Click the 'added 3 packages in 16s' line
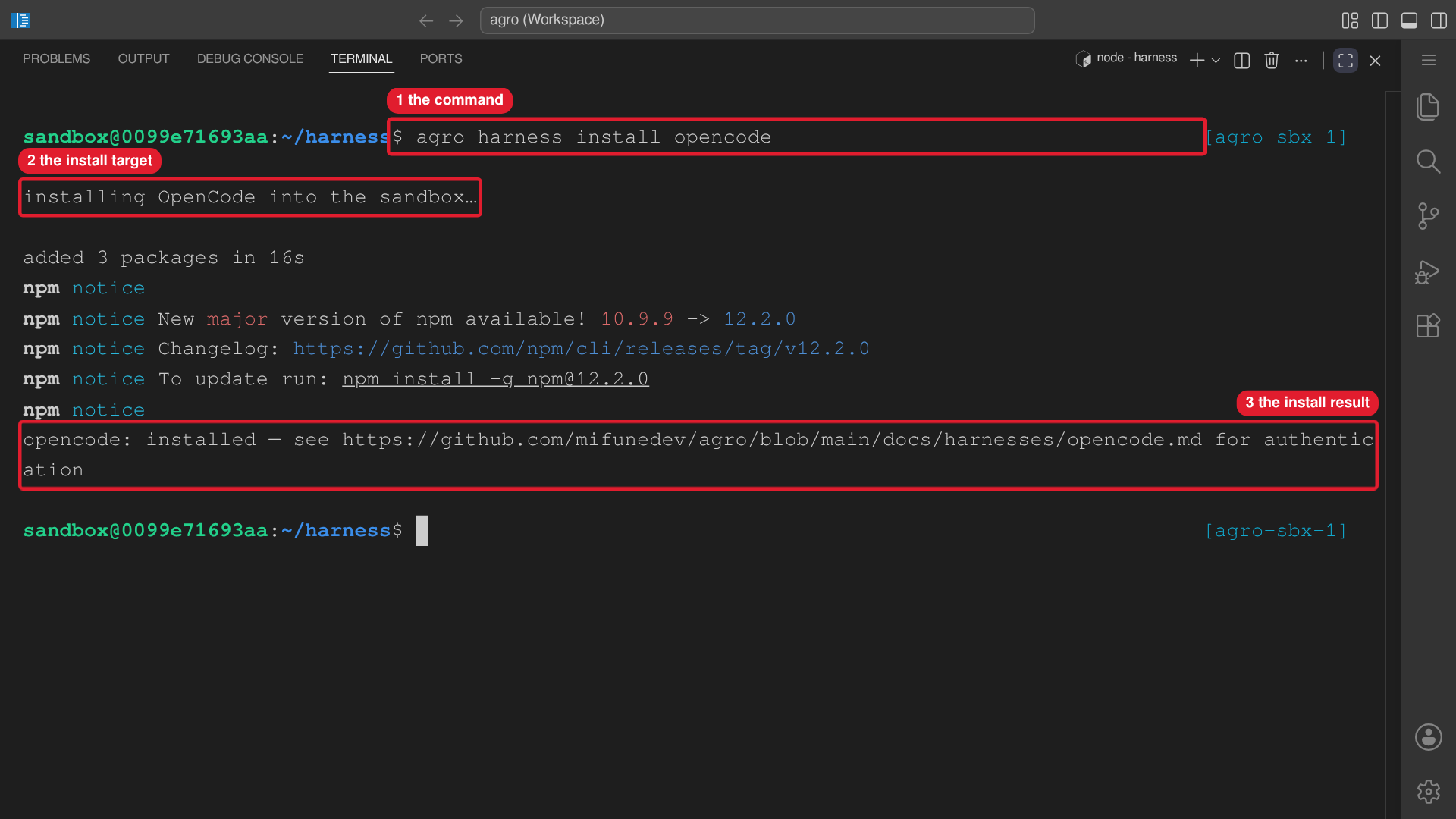Image resolution: width=1456 pixels, height=819 pixels. click(164, 258)
